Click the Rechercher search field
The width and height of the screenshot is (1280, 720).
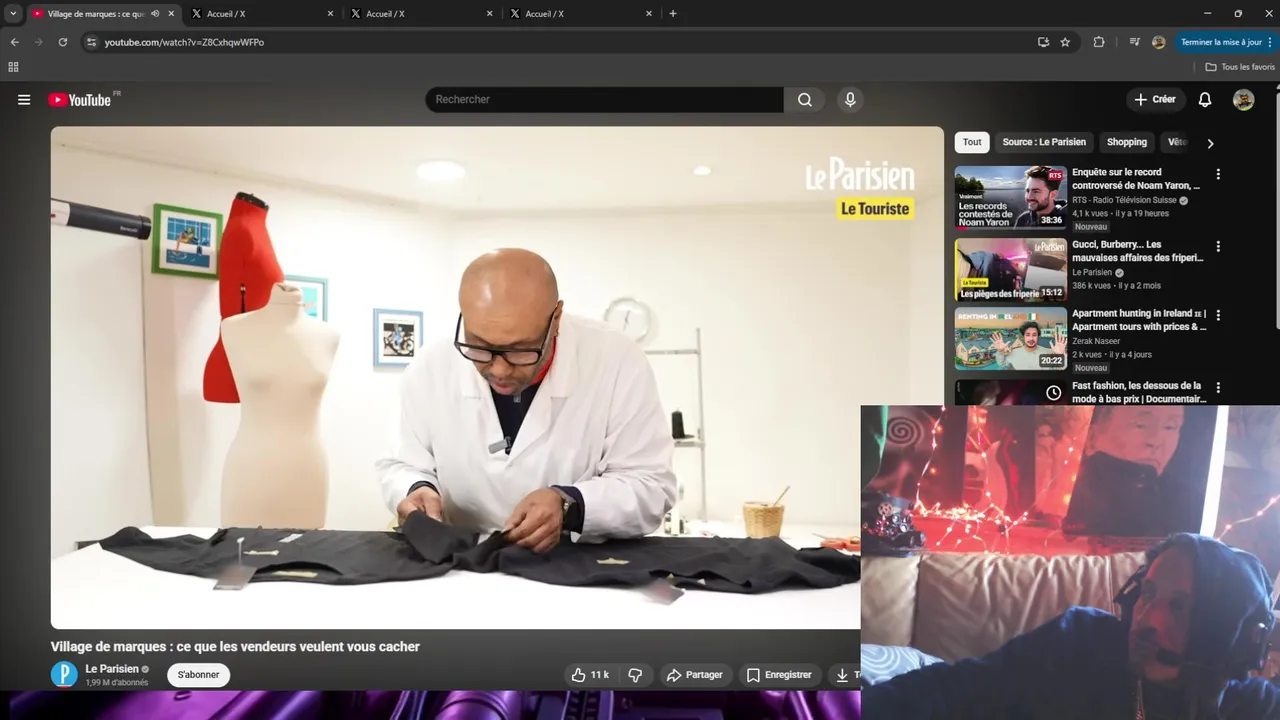[605, 100]
